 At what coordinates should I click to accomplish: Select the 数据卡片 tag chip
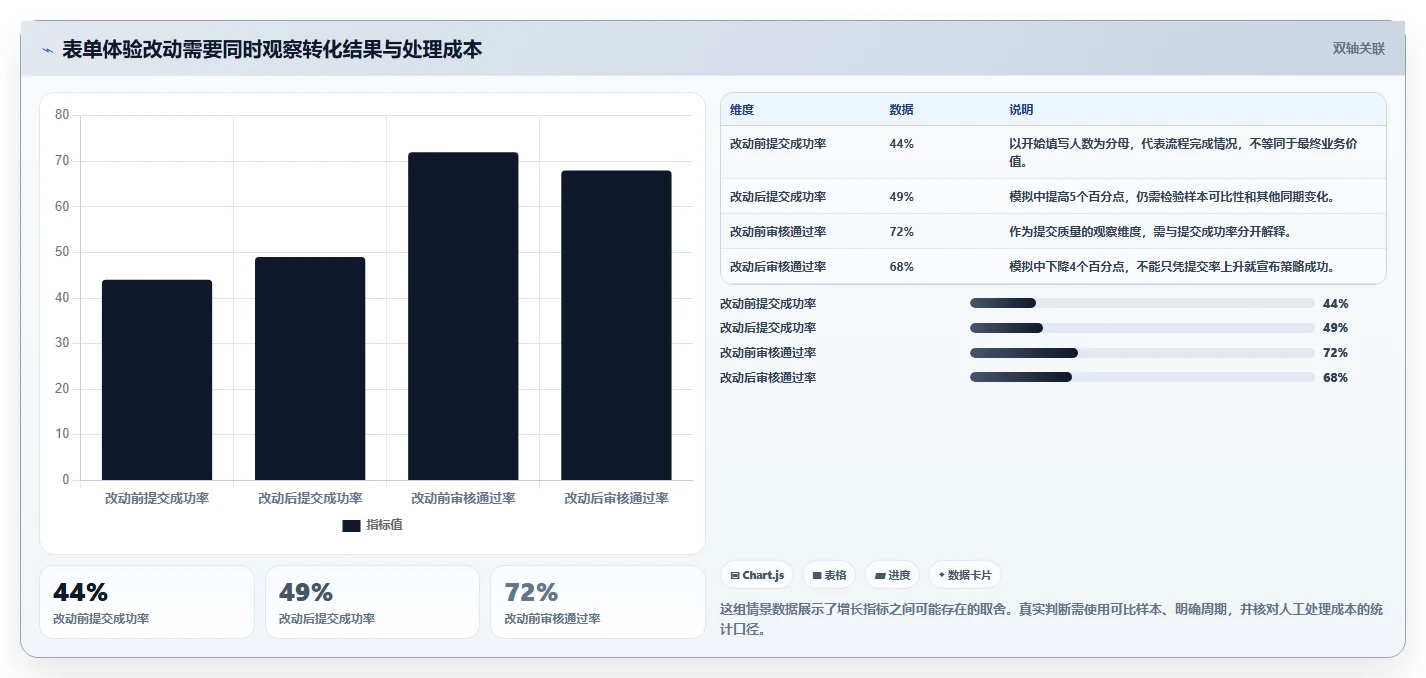coord(965,575)
